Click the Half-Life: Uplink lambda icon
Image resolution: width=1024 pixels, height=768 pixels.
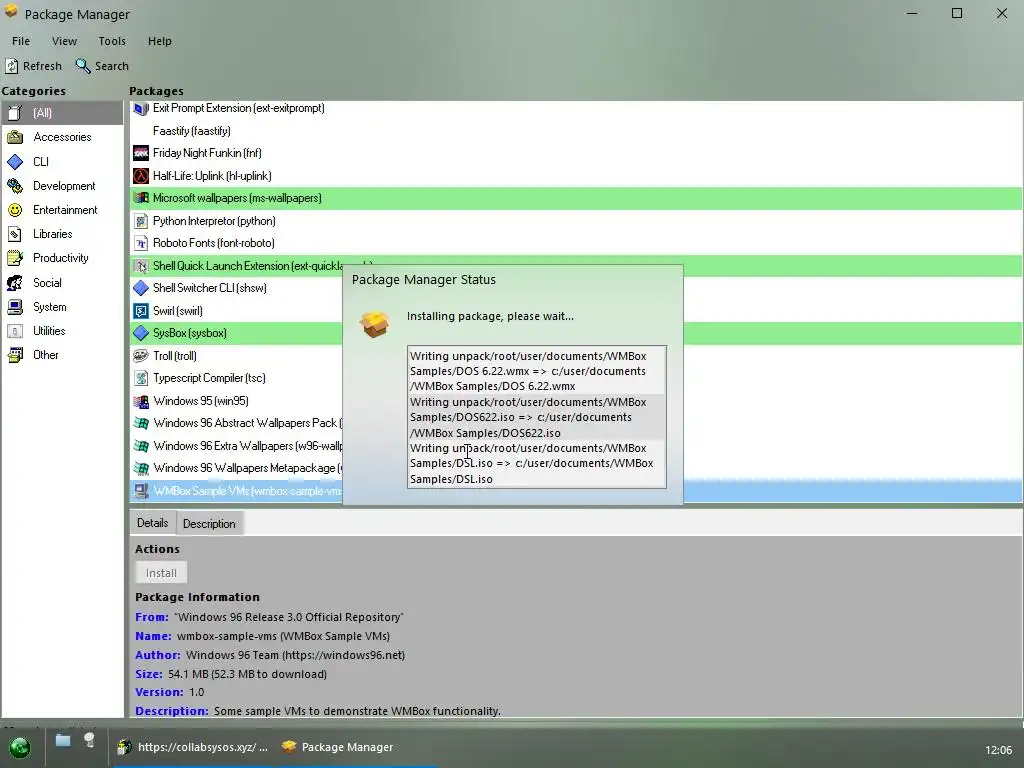pyautogui.click(x=141, y=176)
